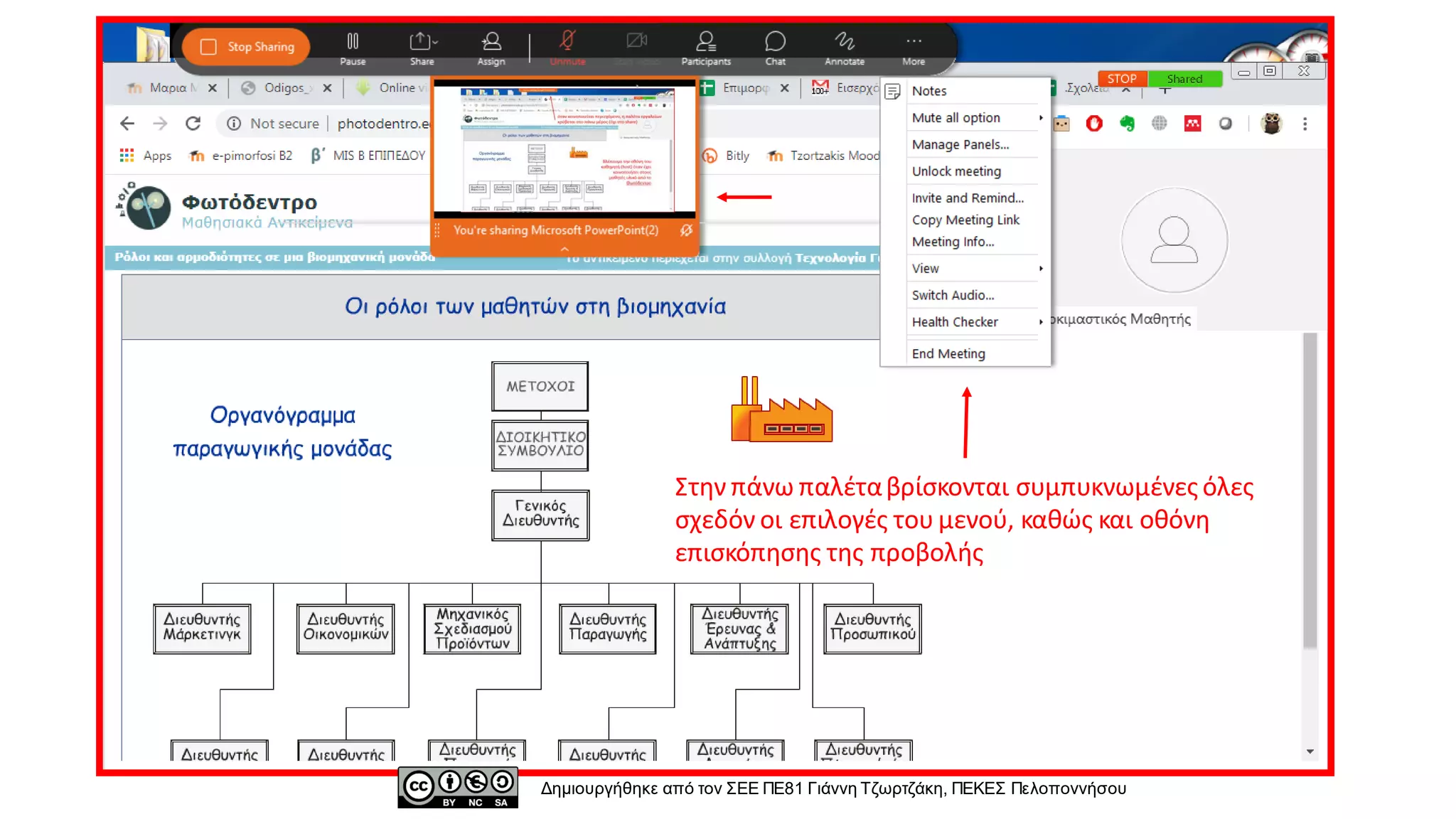Viewport: 1456px width, 819px height.
Task: Click the Pause sharing icon
Action: tap(353, 42)
